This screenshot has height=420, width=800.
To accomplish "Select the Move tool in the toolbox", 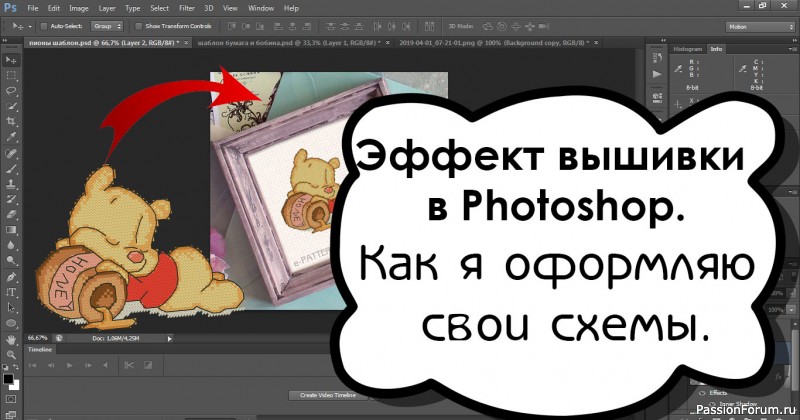I will (10, 59).
